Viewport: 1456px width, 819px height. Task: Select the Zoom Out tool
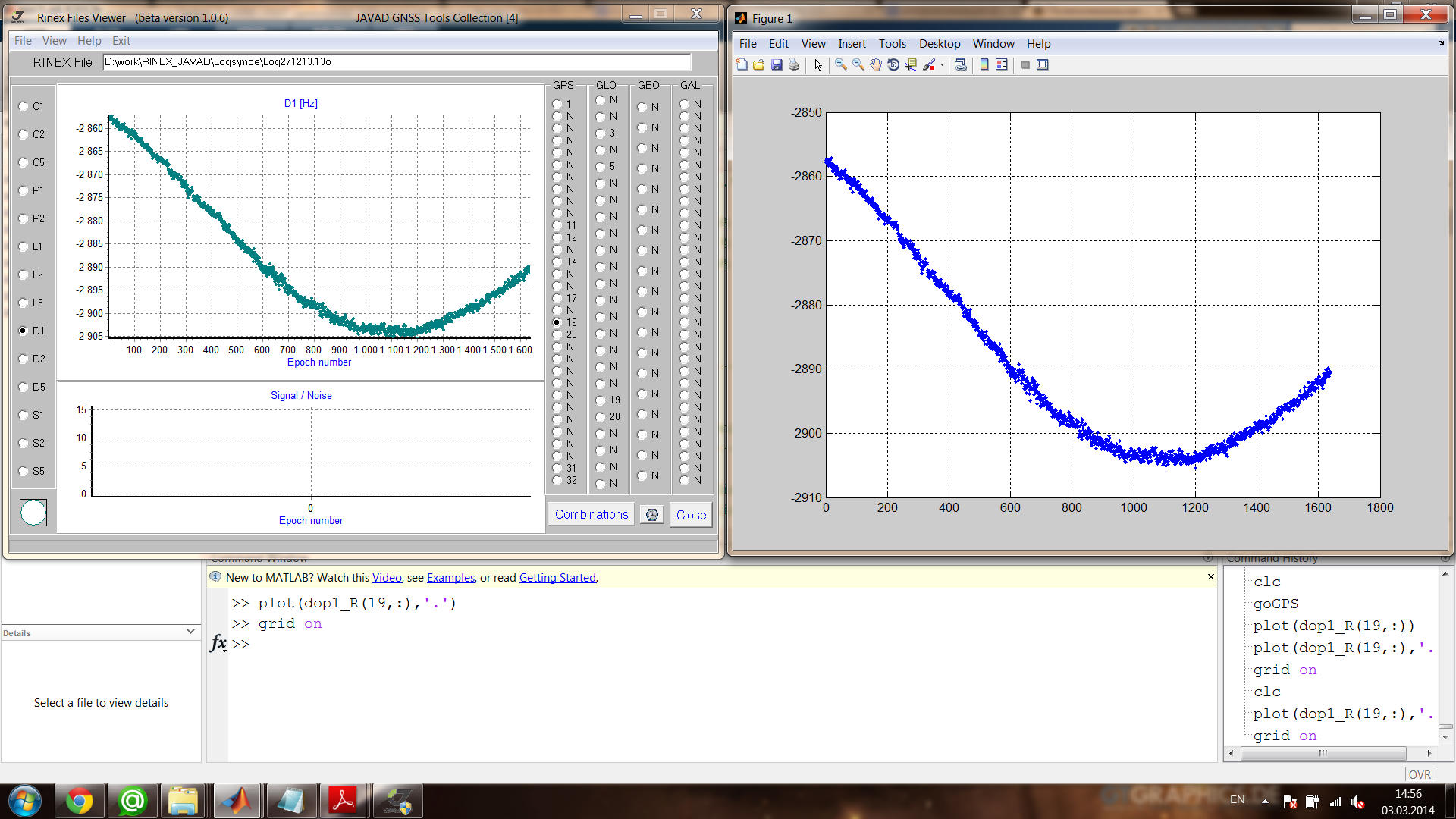[x=858, y=65]
